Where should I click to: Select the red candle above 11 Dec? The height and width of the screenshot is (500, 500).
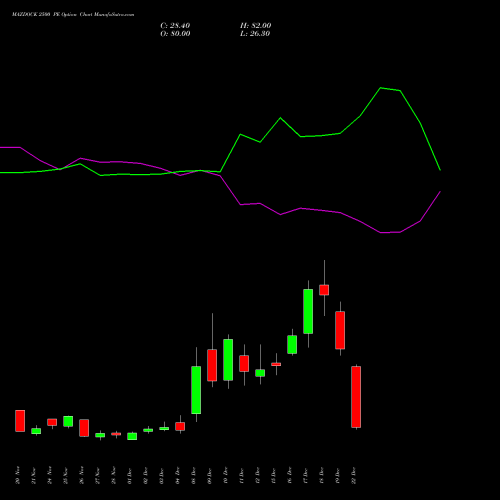244,363
